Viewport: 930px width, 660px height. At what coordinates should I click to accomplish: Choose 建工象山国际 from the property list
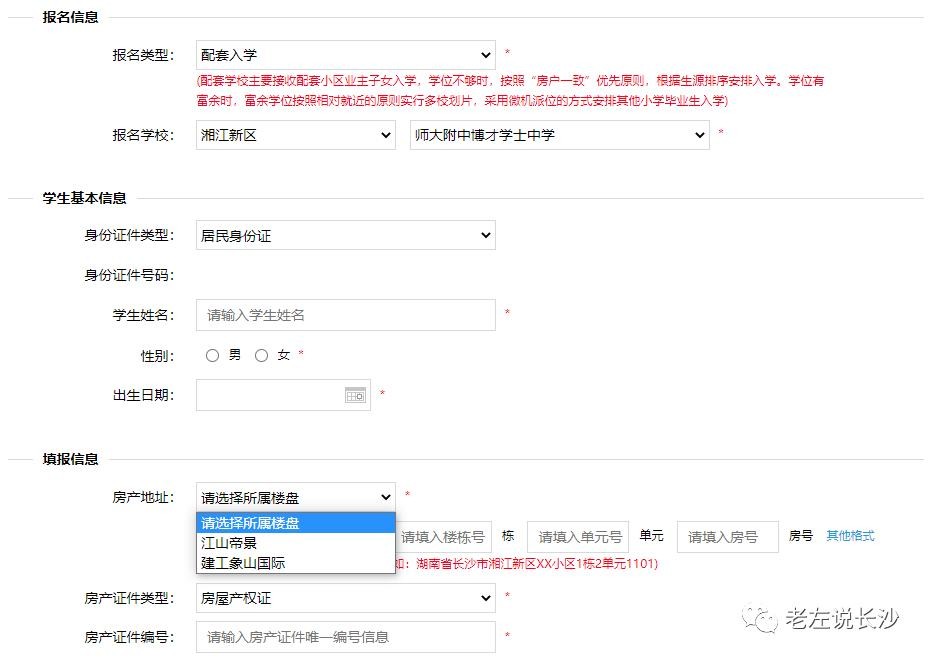pos(243,563)
